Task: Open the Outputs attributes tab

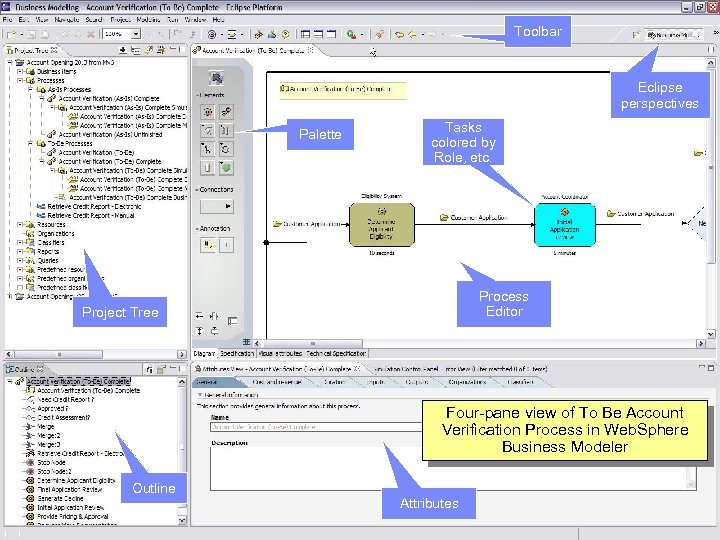Action: (x=417, y=382)
